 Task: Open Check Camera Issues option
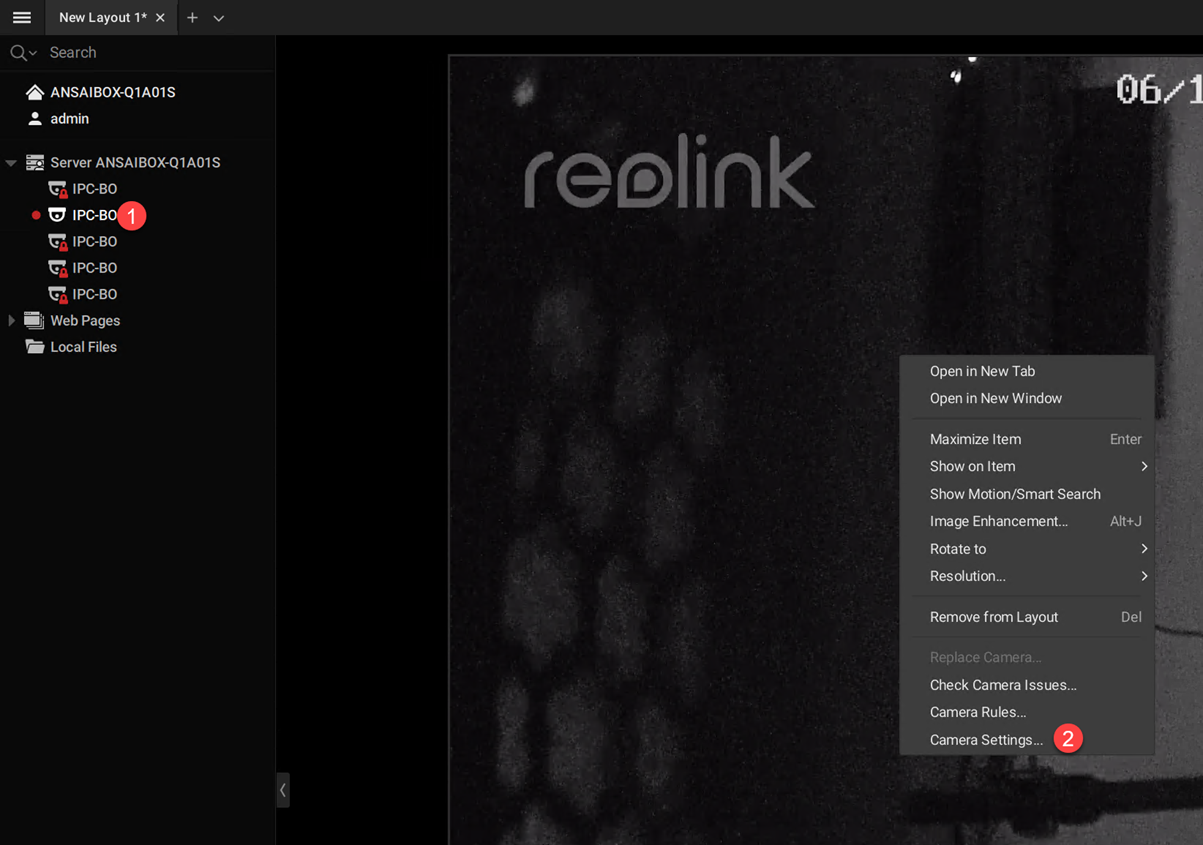pos(1003,685)
